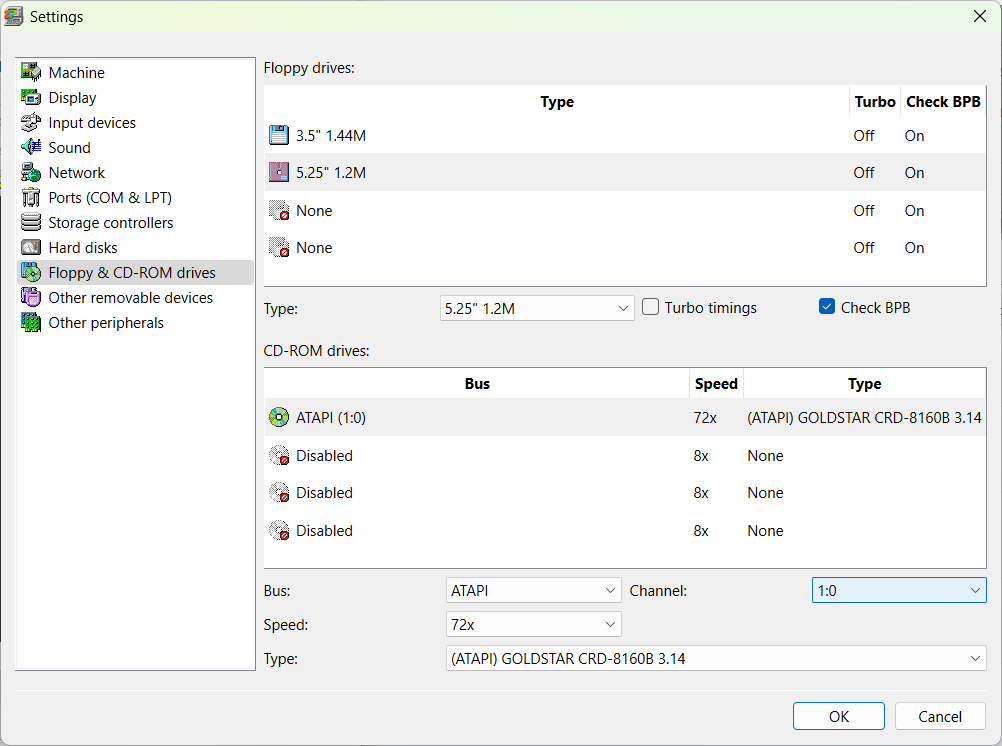The height and width of the screenshot is (746, 1002).
Task: Select the second Disabled CD-ROM drive row
Action: pyautogui.click(x=324, y=493)
